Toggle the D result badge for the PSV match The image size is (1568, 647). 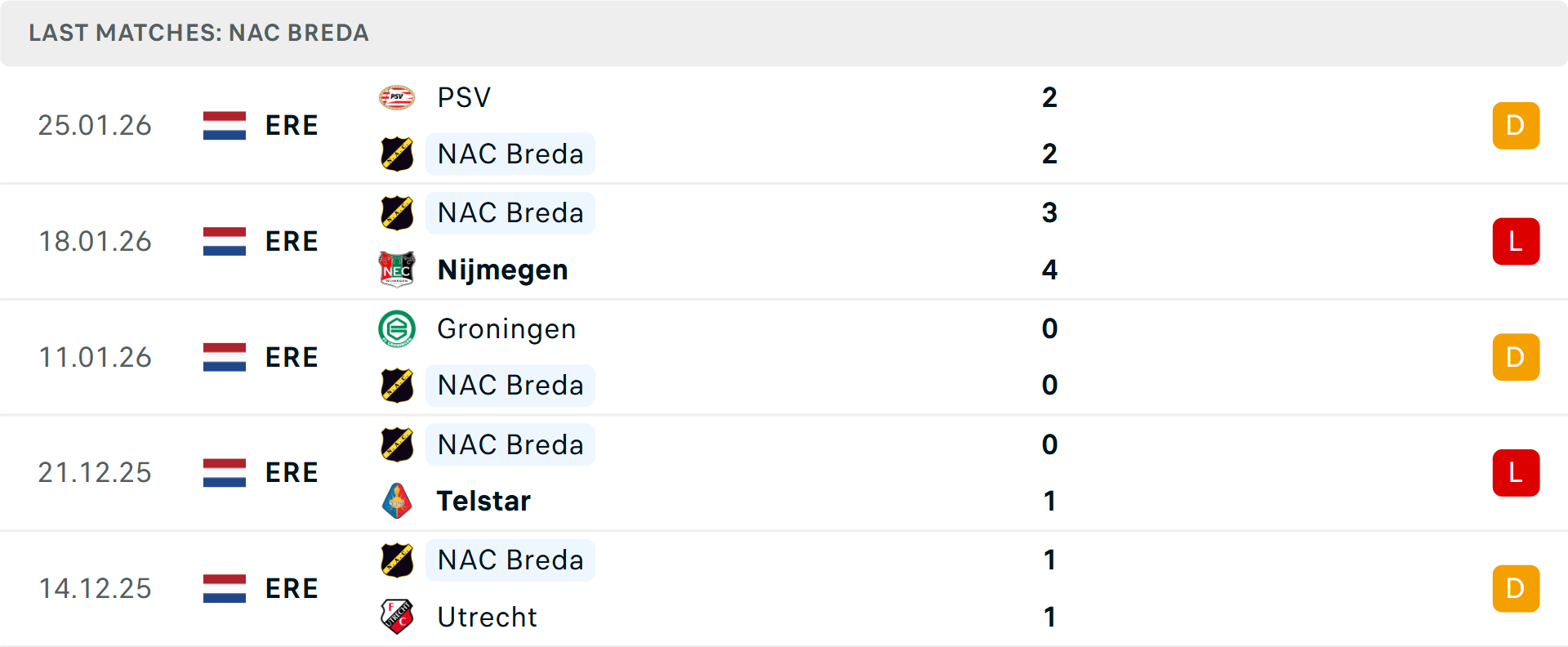click(1516, 125)
